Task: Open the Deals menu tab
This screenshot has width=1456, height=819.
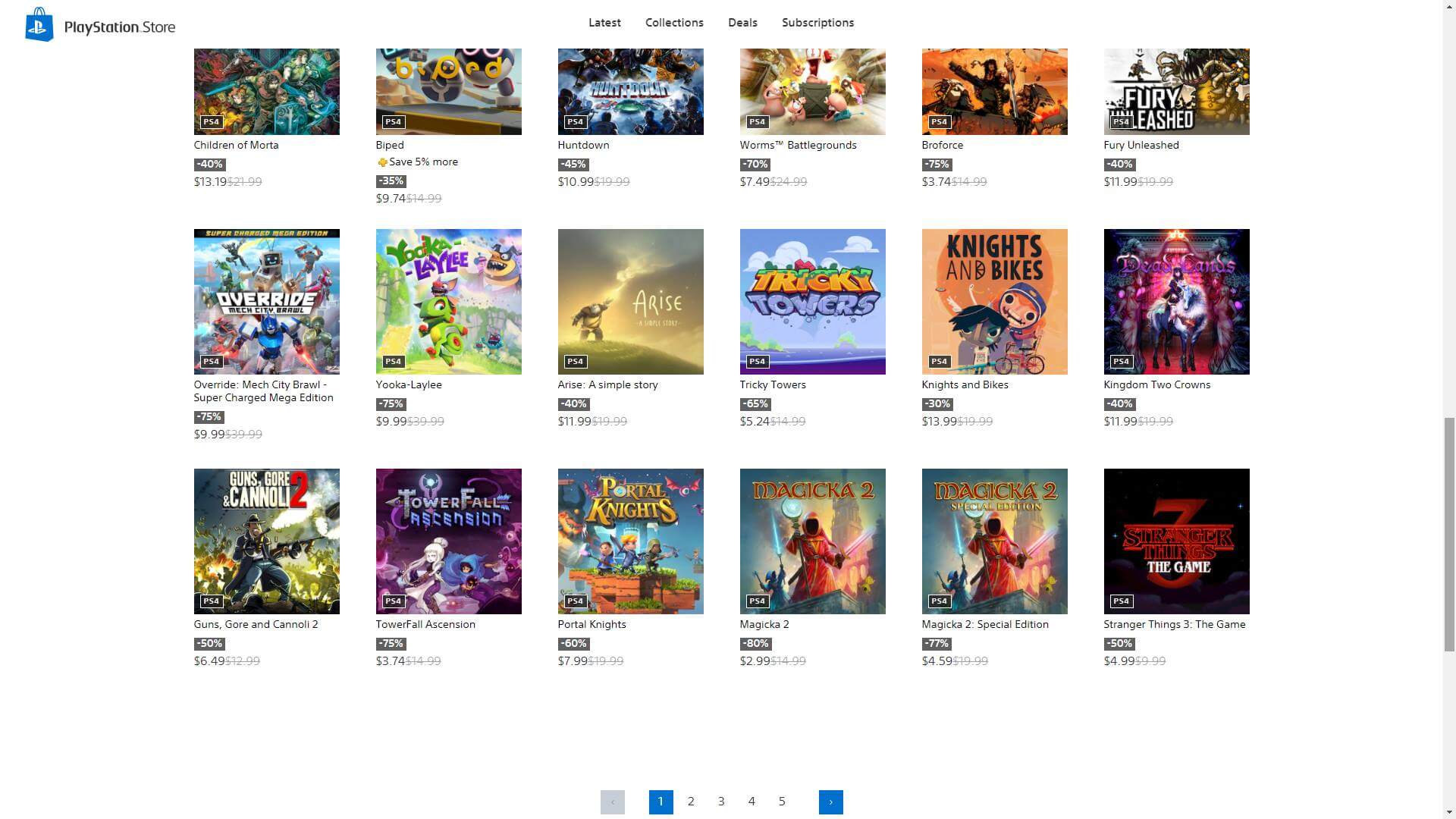Action: coord(742,23)
